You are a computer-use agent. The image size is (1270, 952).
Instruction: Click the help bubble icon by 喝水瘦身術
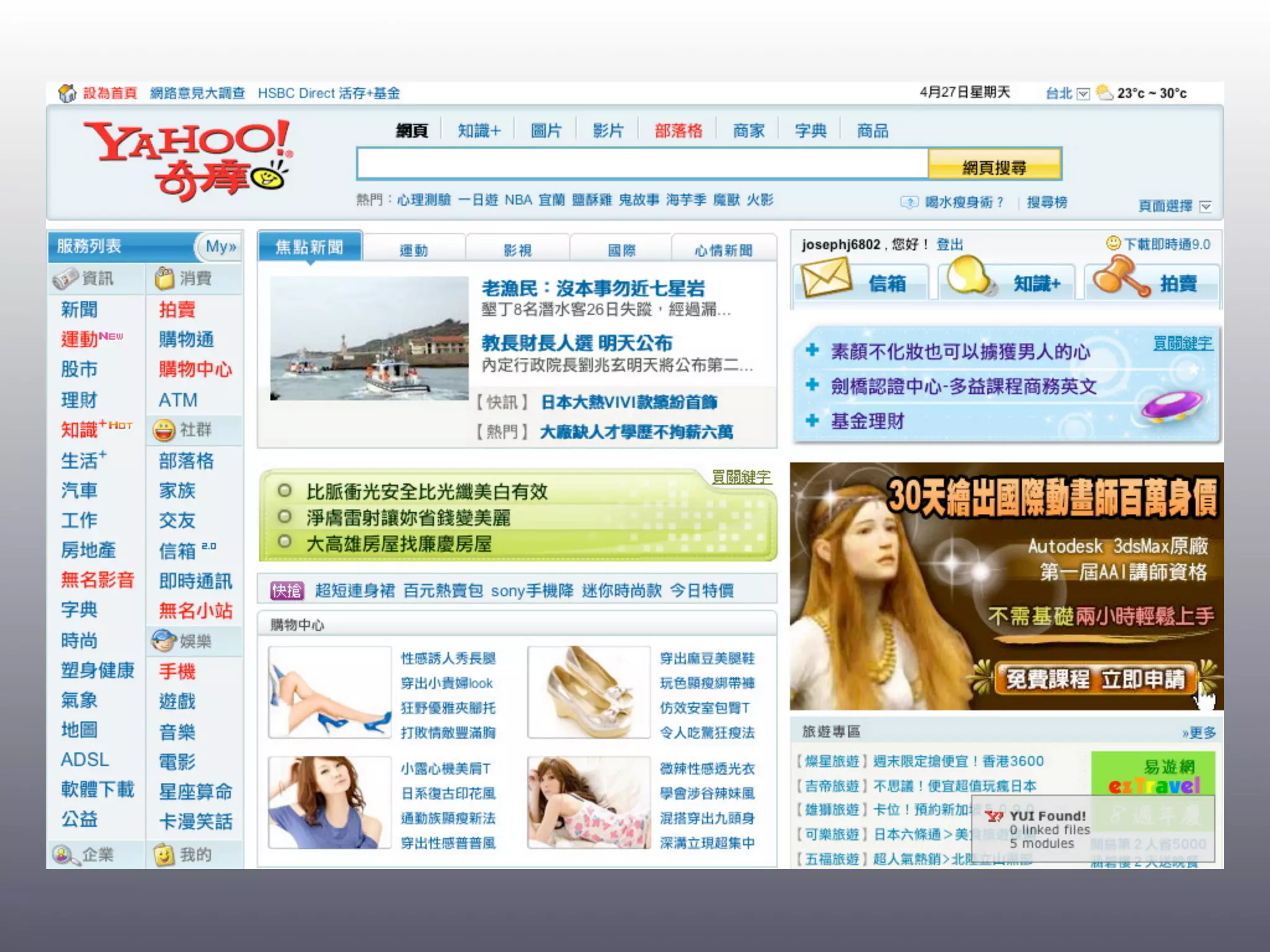click(909, 203)
